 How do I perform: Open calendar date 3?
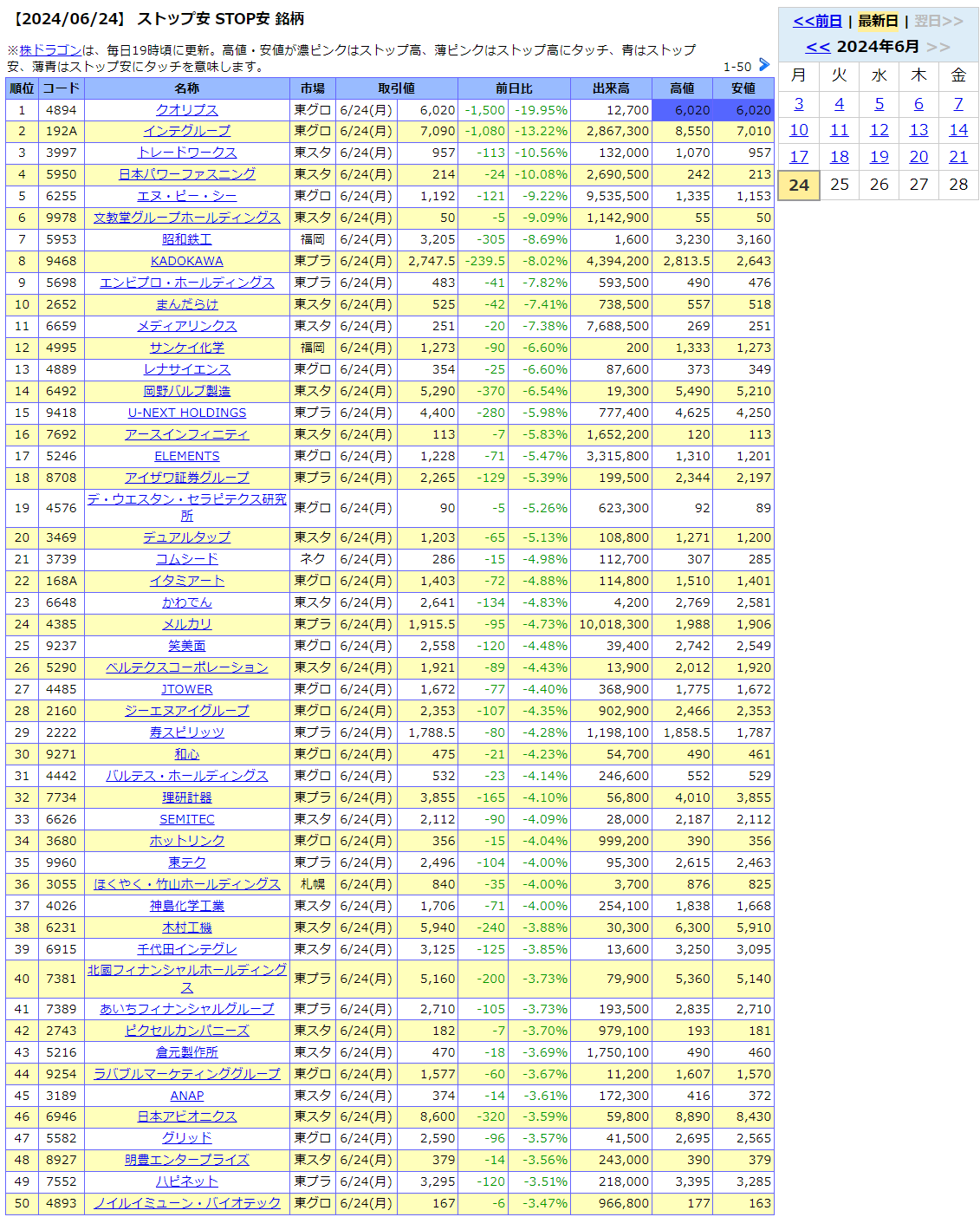click(x=799, y=104)
